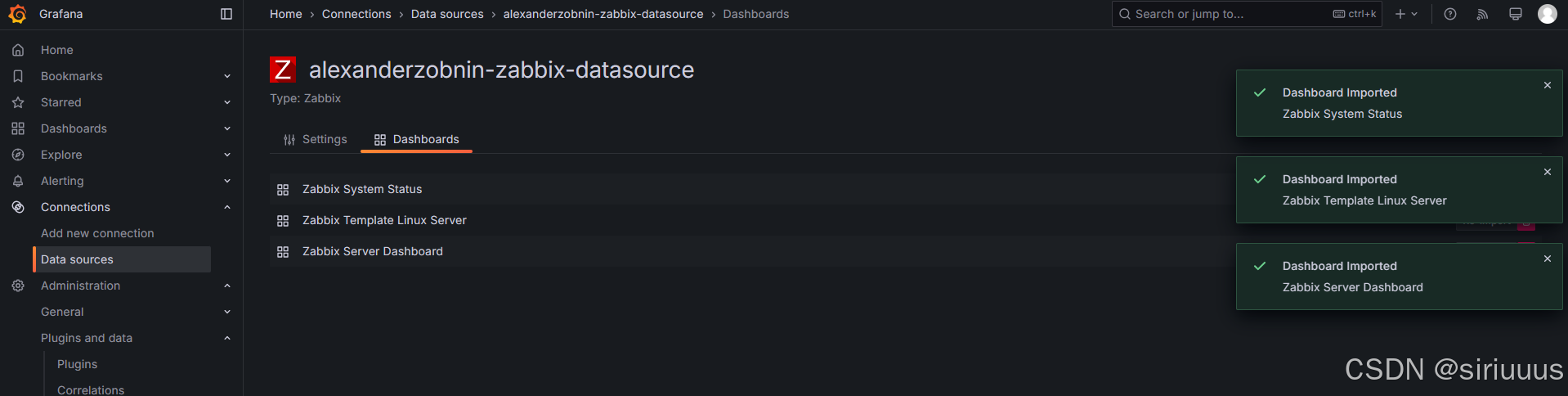Click the Connections icon in the sidebar
Screen dimensions: 1568x396
(x=18, y=207)
